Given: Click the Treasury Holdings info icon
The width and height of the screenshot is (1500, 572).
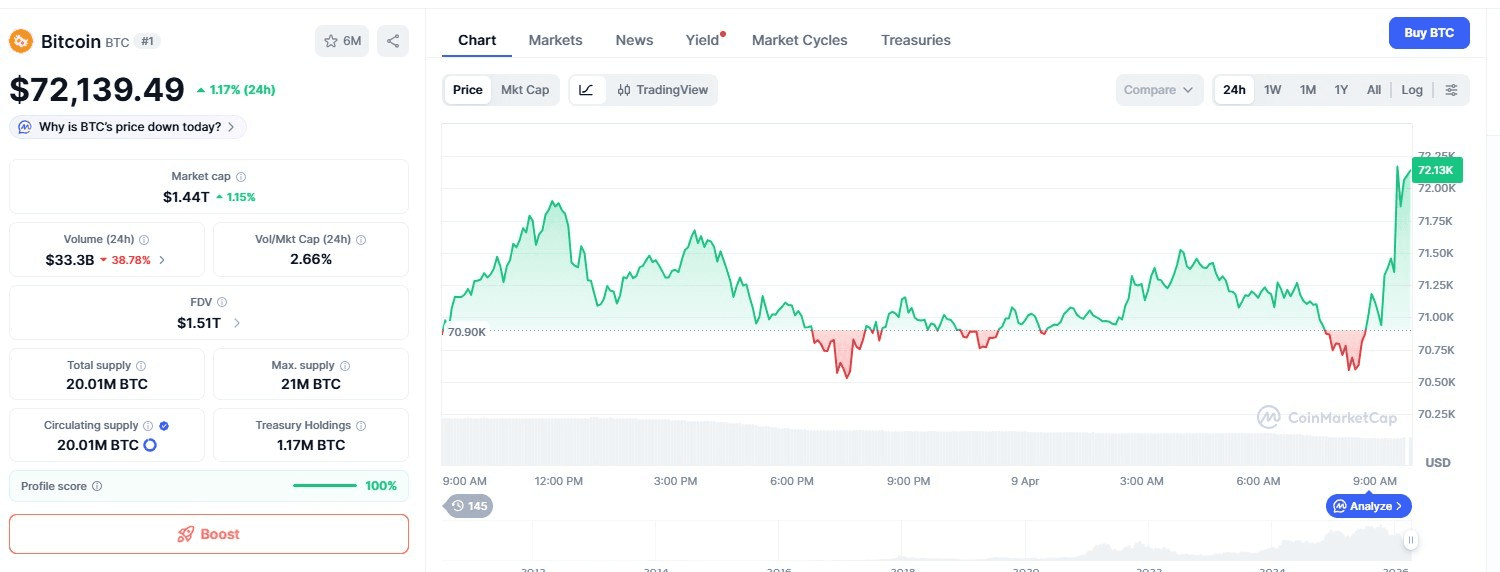Looking at the screenshot, I should click(361, 426).
